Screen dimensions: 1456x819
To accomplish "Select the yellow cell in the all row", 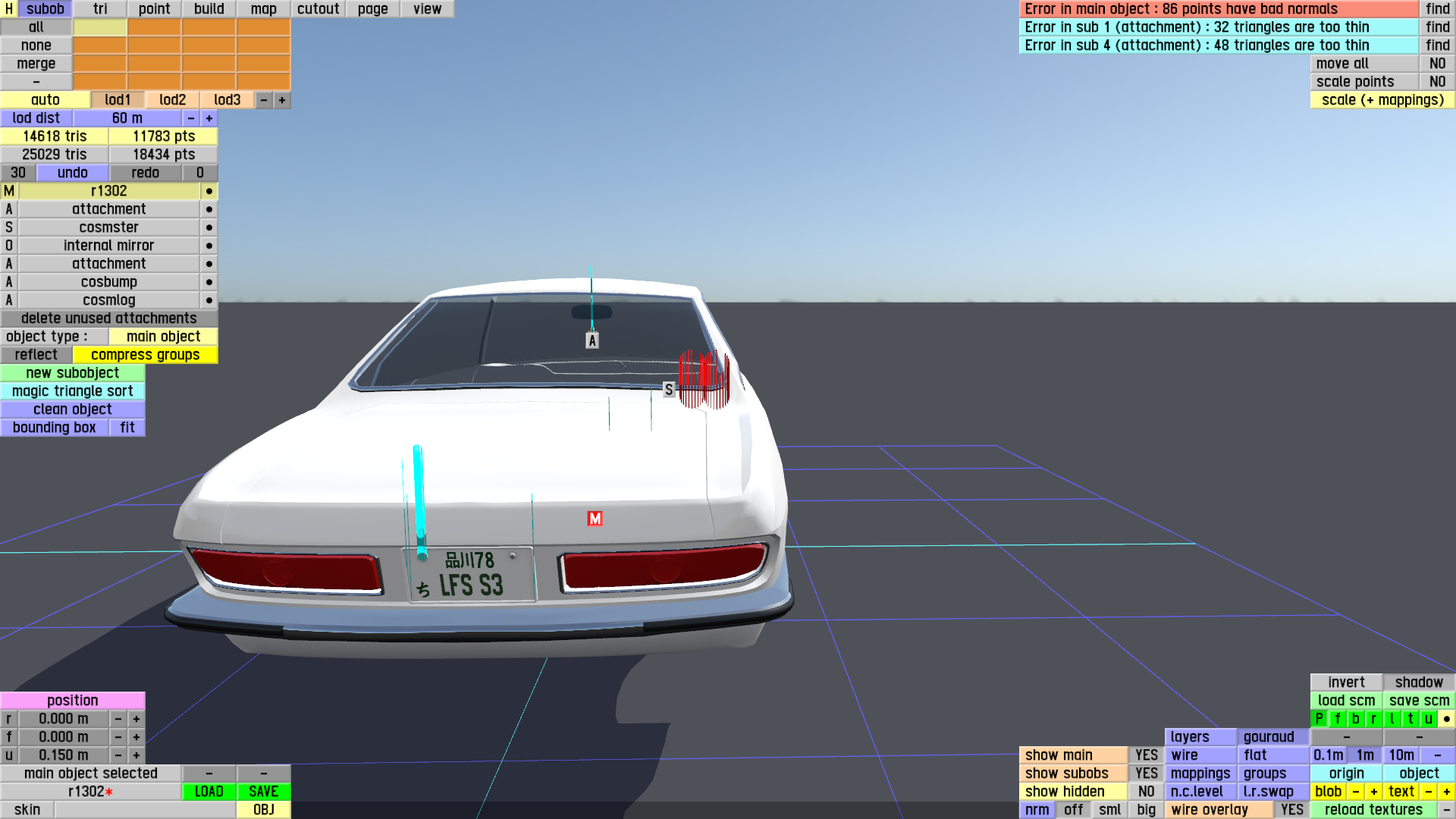I will [100, 27].
